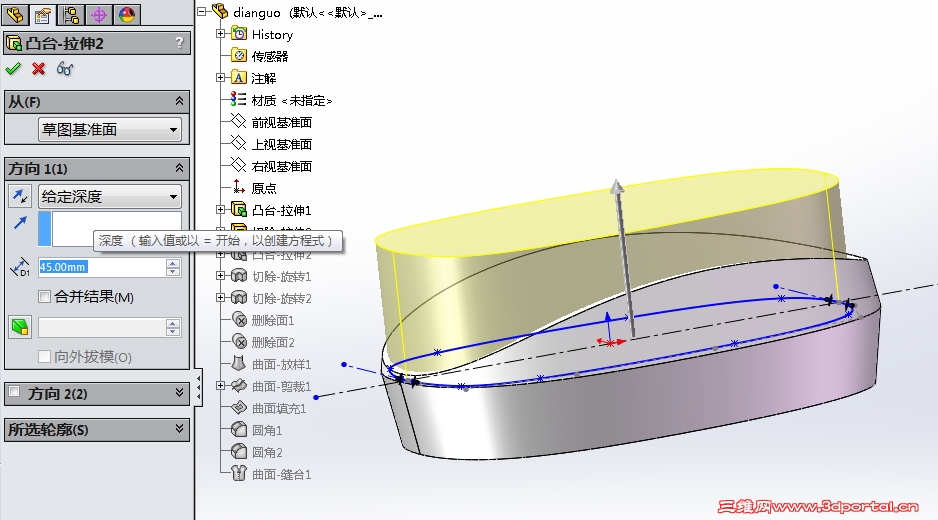Expand the 注解 annotations node

pos(221,78)
